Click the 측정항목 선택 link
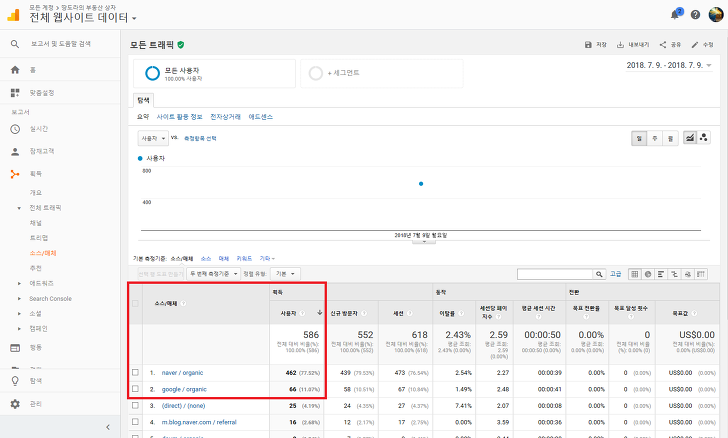This screenshot has width=728, height=438. [x=200, y=138]
